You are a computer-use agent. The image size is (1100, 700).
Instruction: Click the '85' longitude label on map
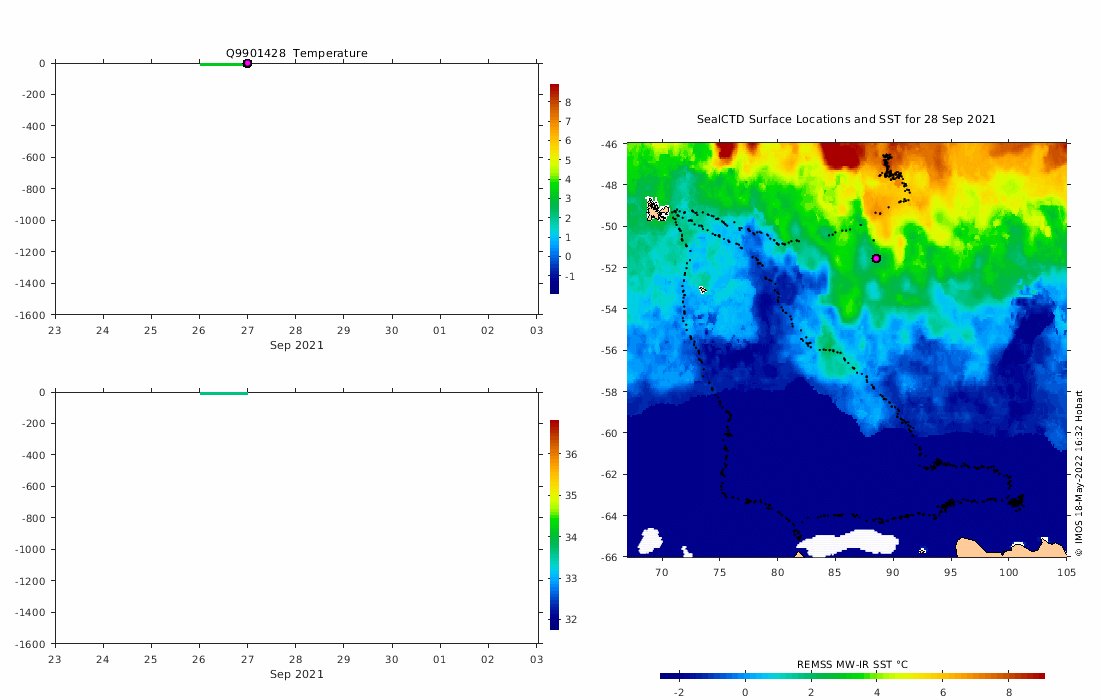tap(834, 572)
